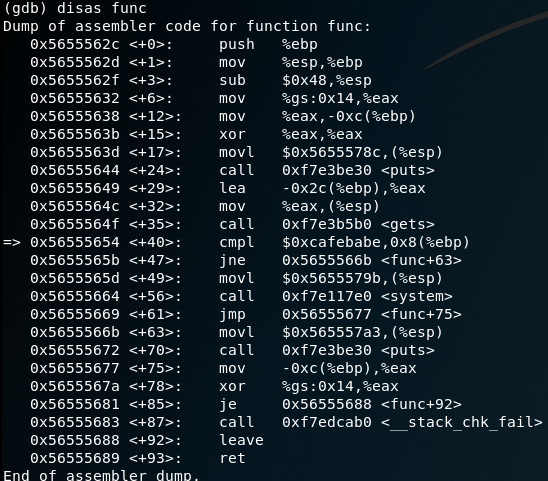Screen dimensions: 548x481
Task: Select 'mov -0xc(%ebp),%eax' at <+75>
Action: (318, 368)
